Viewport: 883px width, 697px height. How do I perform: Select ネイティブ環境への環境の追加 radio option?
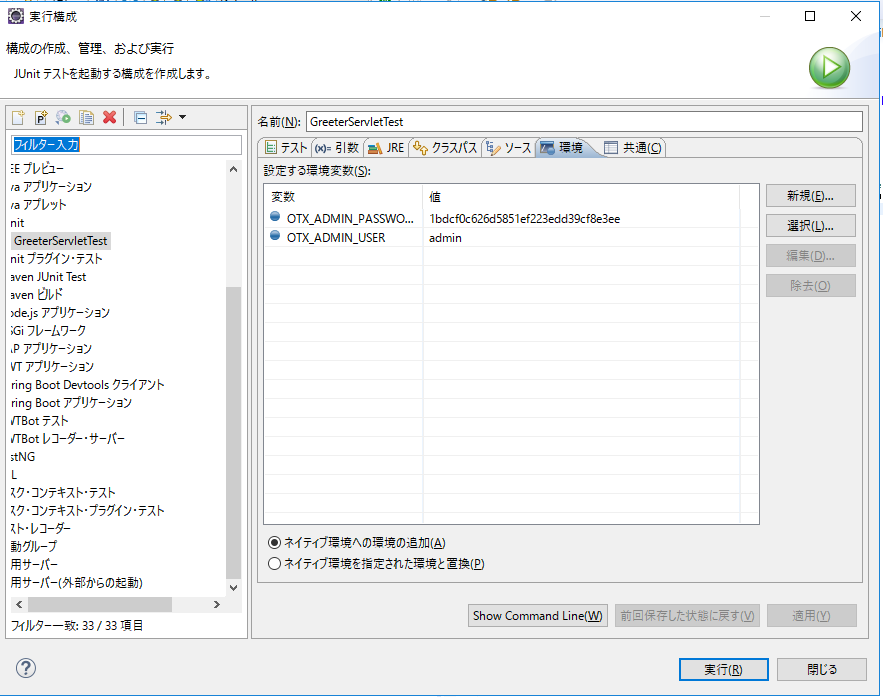[275, 542]
